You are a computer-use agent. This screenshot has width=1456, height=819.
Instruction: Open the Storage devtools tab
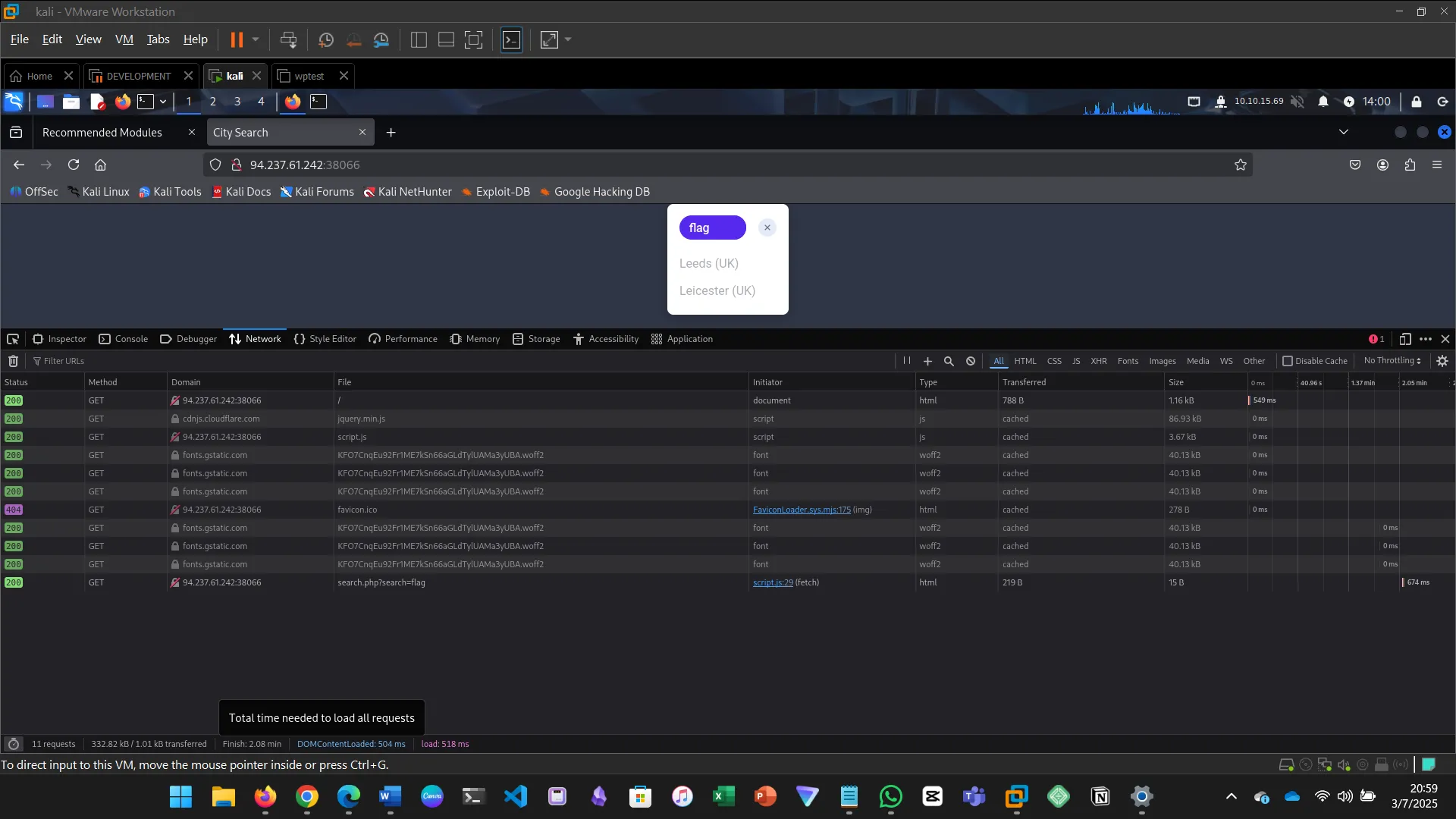(x=536, y=339)
